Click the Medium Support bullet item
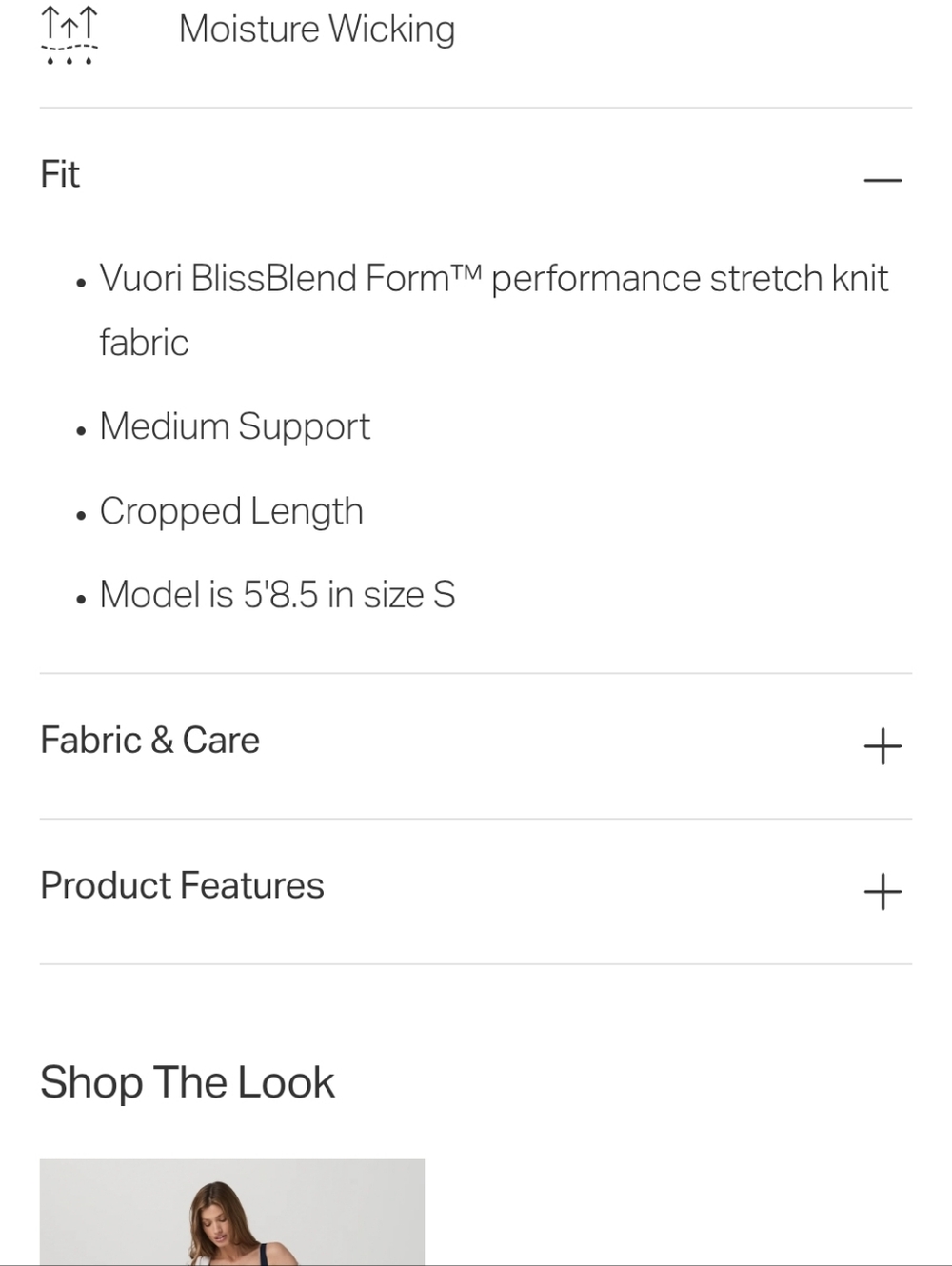Viewport: 952px width, 1266px height. (234, 427)
